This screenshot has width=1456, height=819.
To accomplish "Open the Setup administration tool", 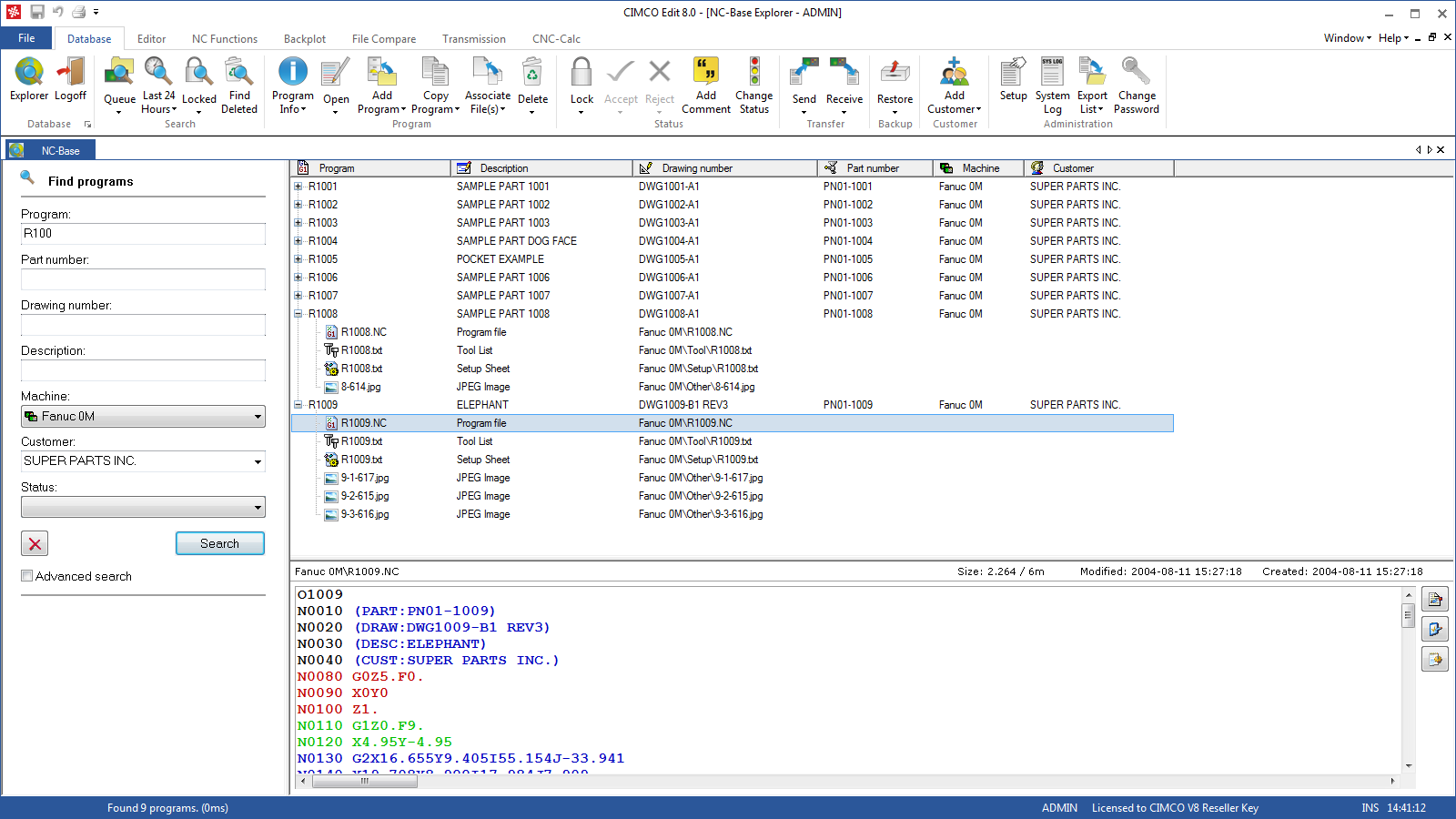I will (x=1013, y=79).
